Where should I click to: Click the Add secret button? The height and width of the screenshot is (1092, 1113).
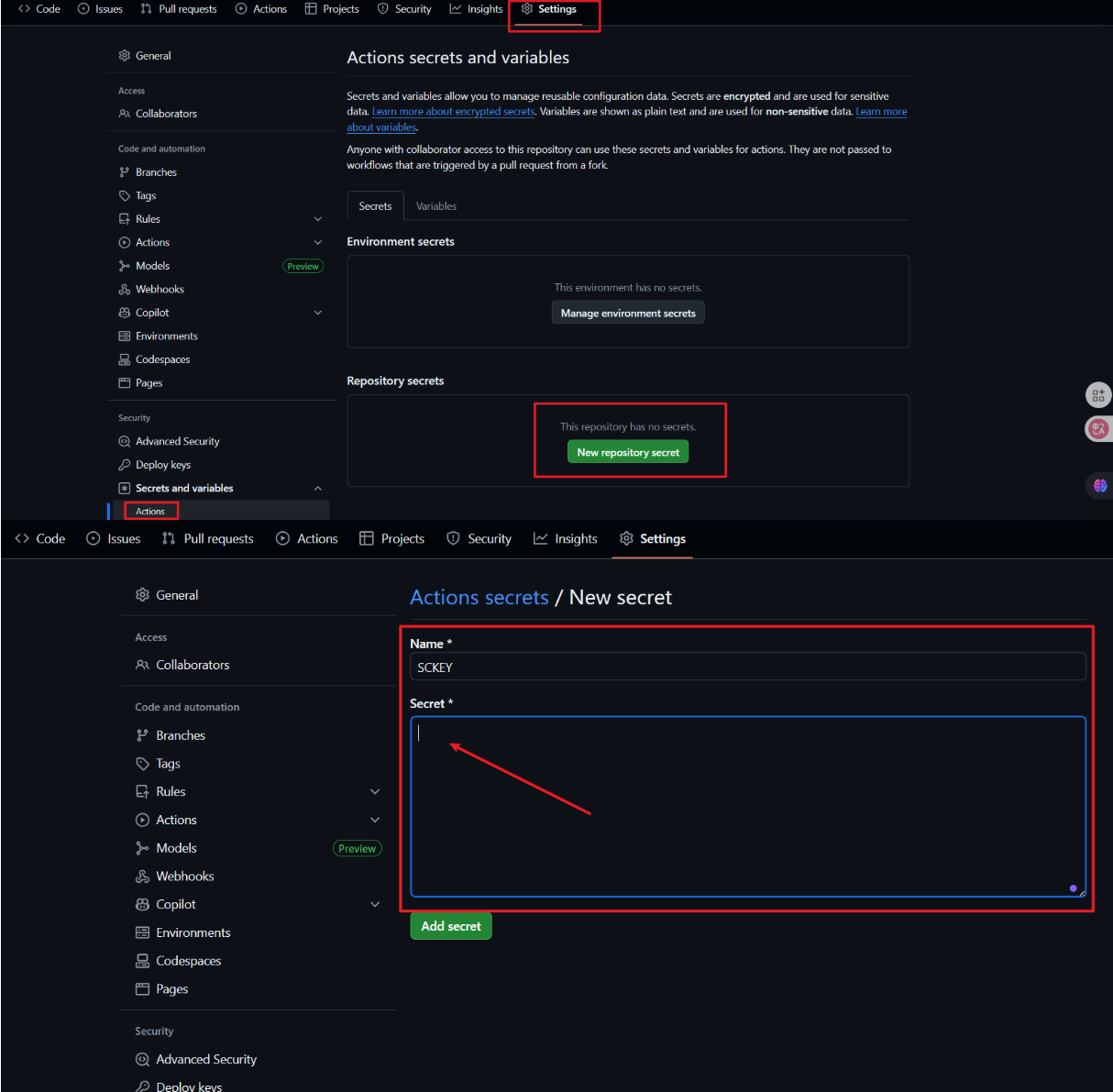pos(451,926)
